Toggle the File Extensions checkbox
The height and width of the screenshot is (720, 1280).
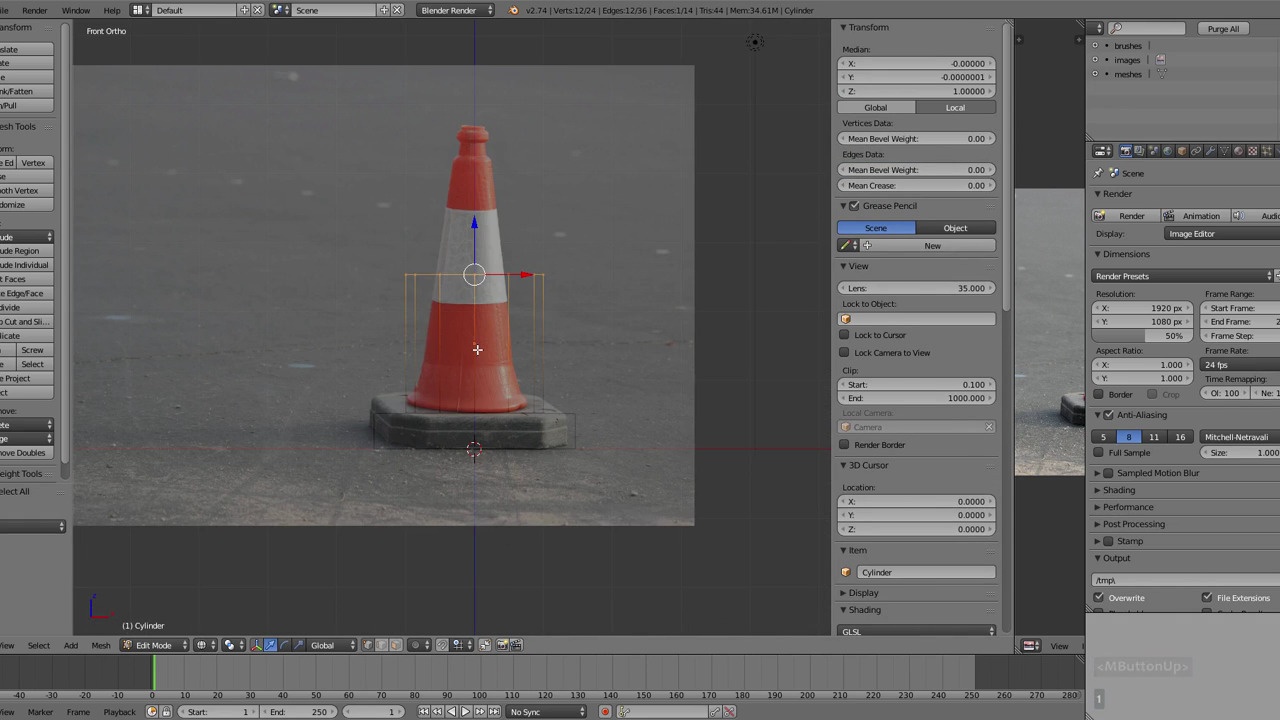coord(1207,598)
